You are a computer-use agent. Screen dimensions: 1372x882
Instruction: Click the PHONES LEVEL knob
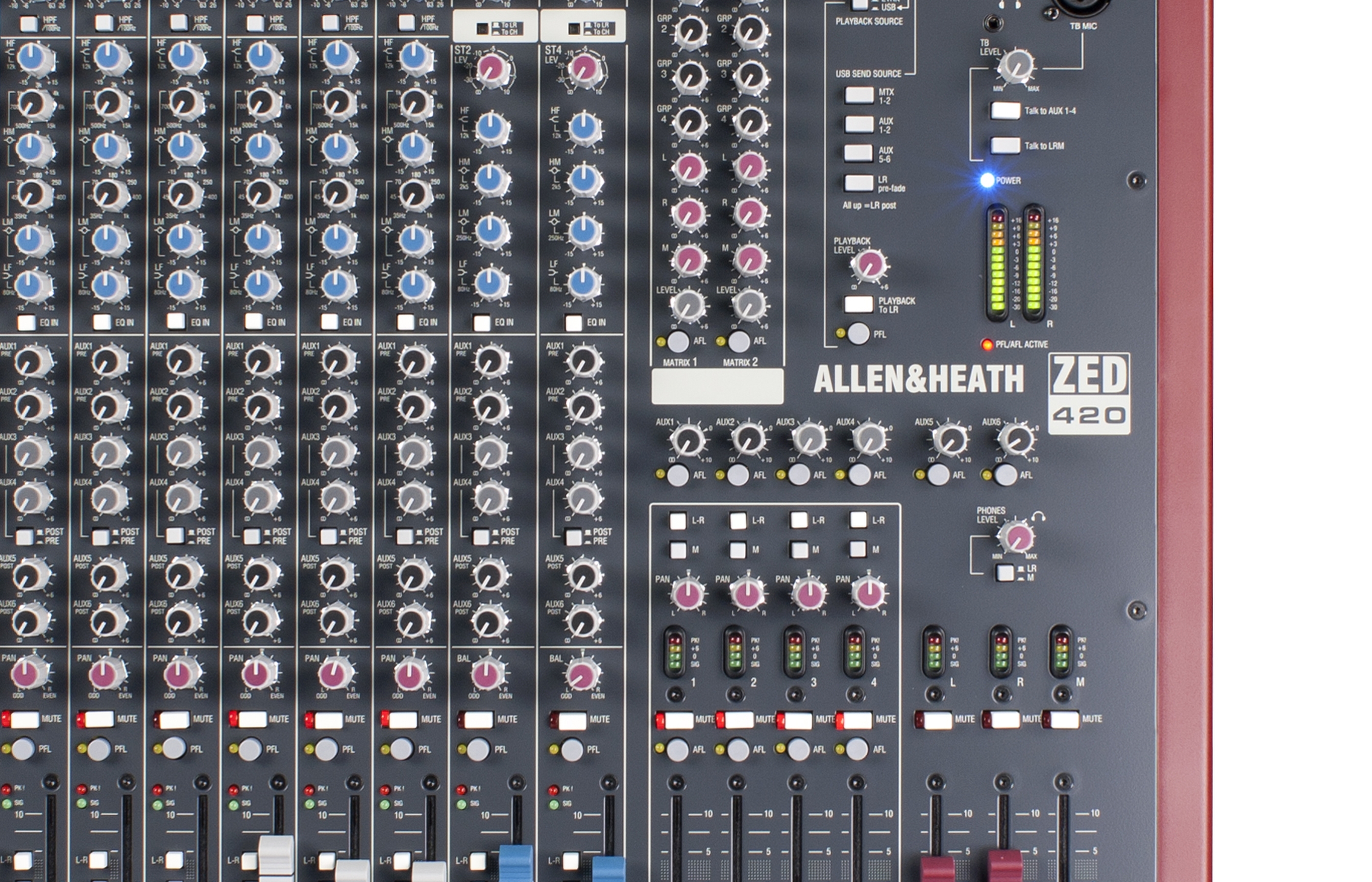[x=1018, y=537]
